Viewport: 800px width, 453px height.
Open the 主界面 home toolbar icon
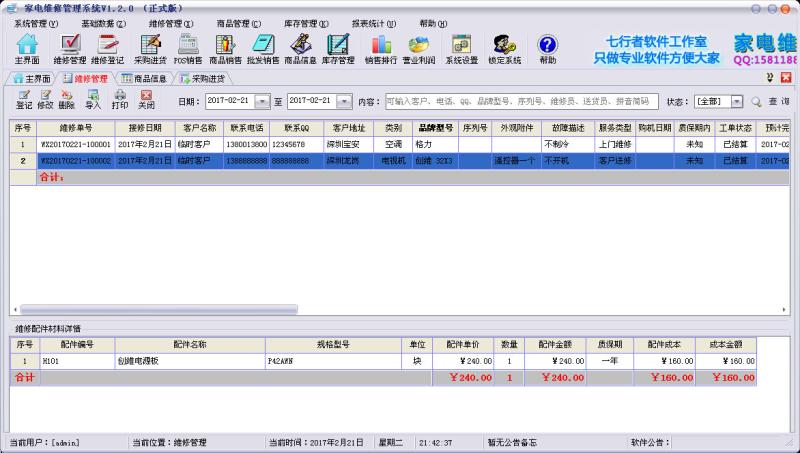27,49
